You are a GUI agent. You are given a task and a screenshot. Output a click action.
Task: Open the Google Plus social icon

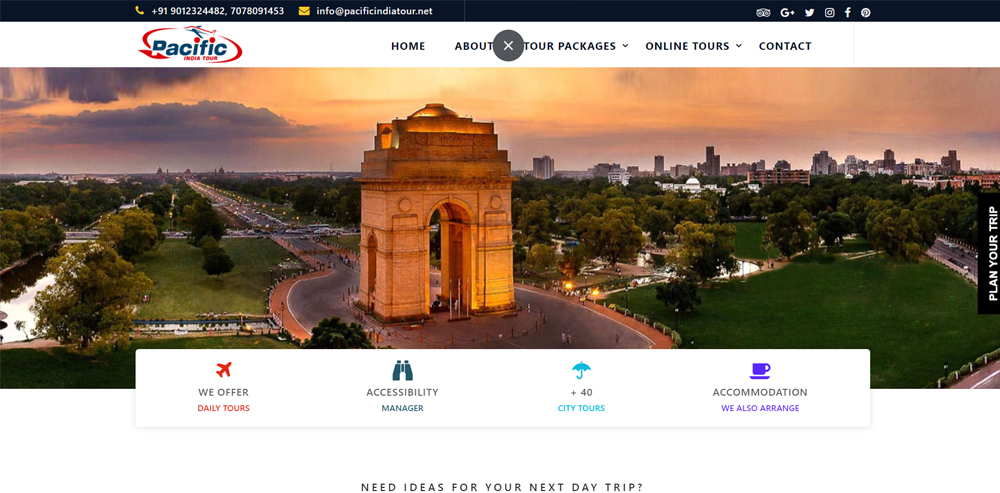[787, 12]
